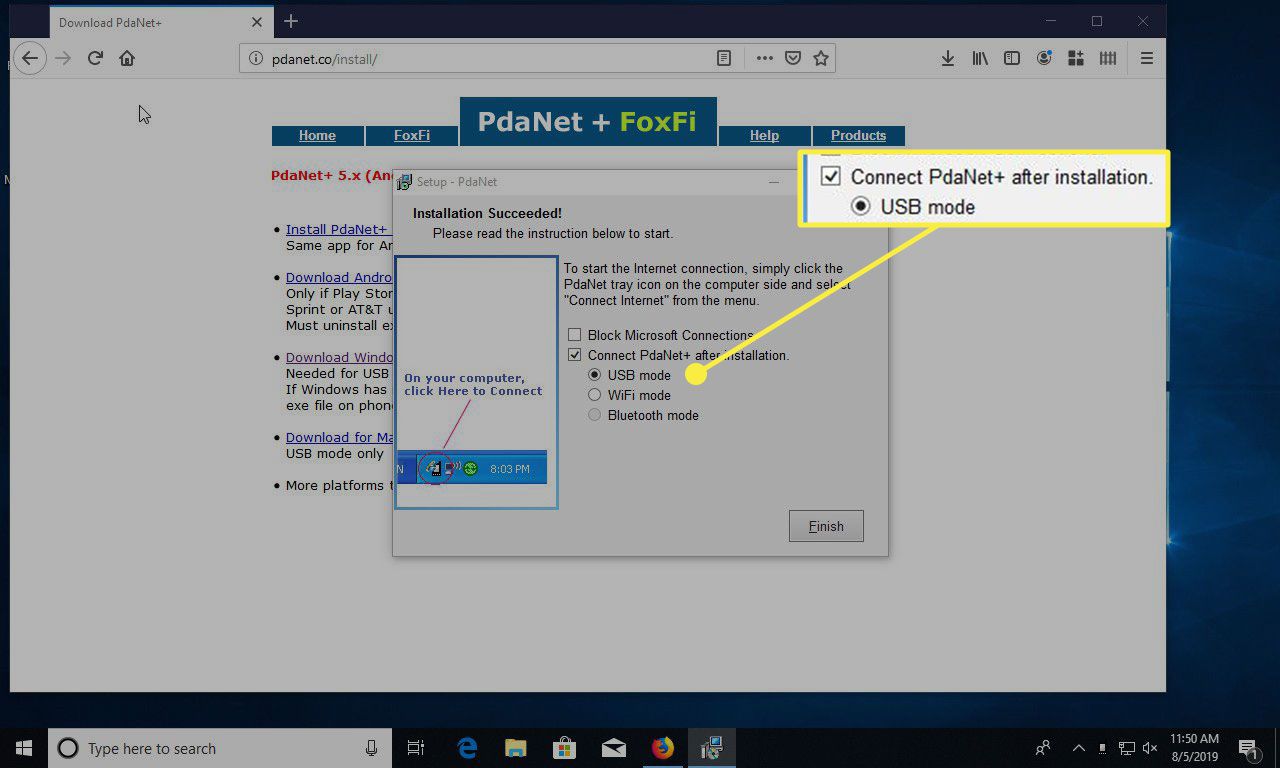Open the Firefox home page icon
Screen dimensions: 1280x768
127,58
